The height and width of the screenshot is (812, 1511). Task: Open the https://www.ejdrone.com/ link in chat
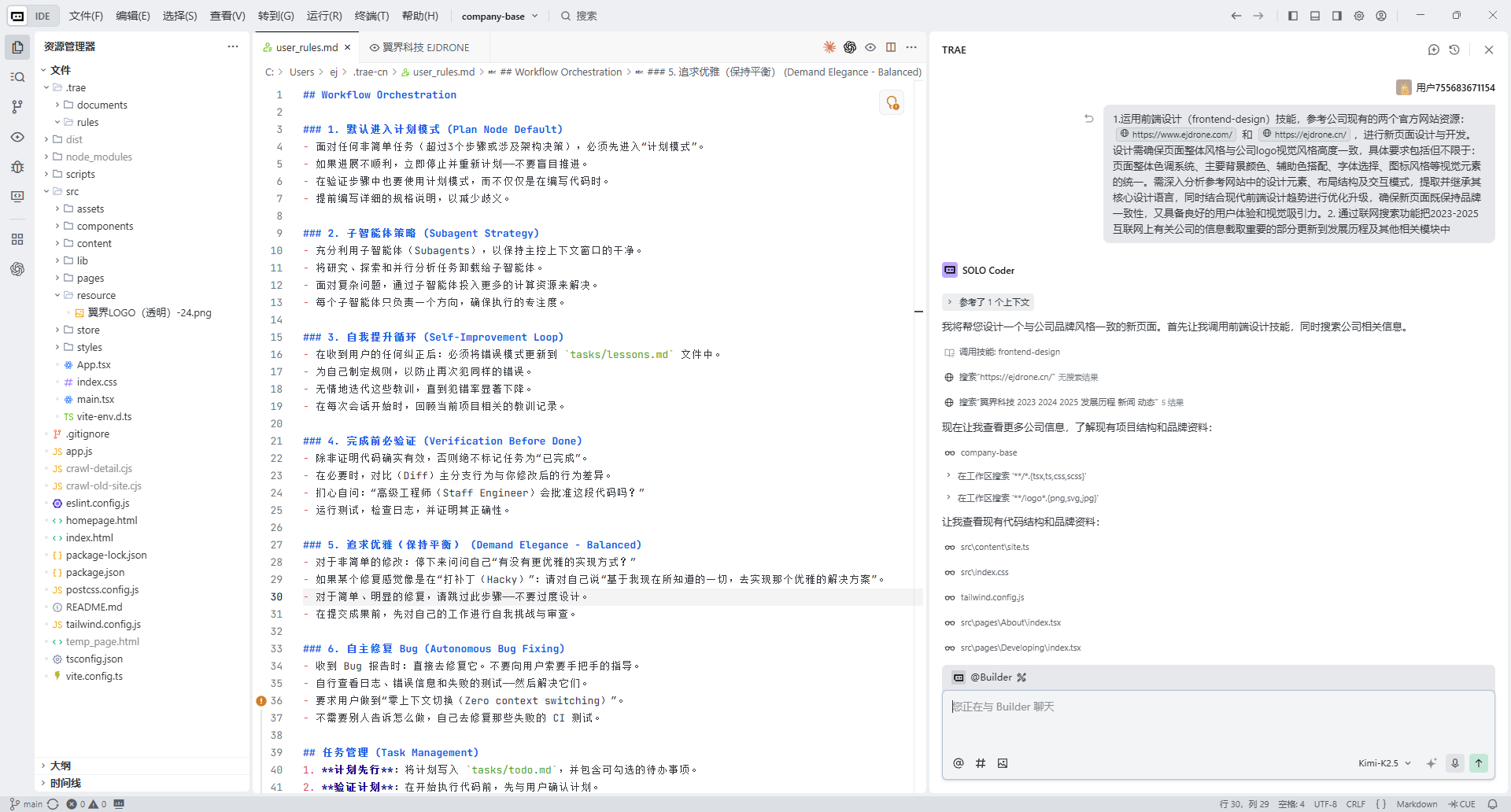tap(1181, 135)
